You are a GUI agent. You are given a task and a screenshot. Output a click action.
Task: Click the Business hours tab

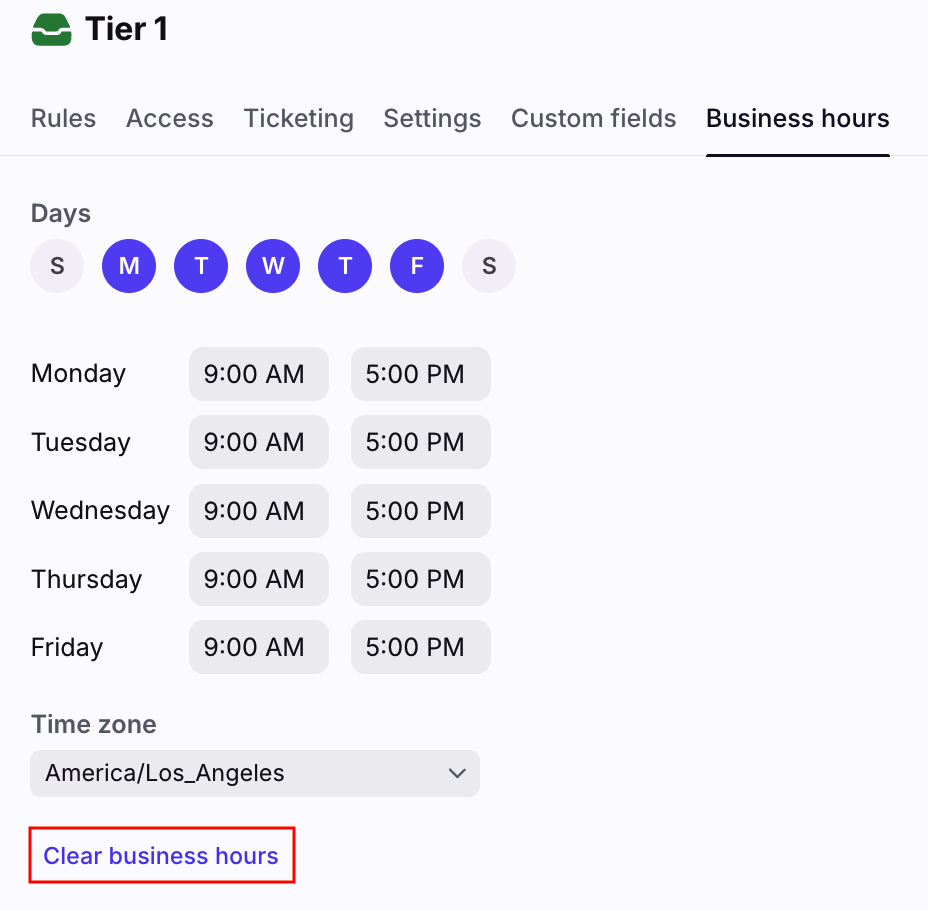click(797, 118)
